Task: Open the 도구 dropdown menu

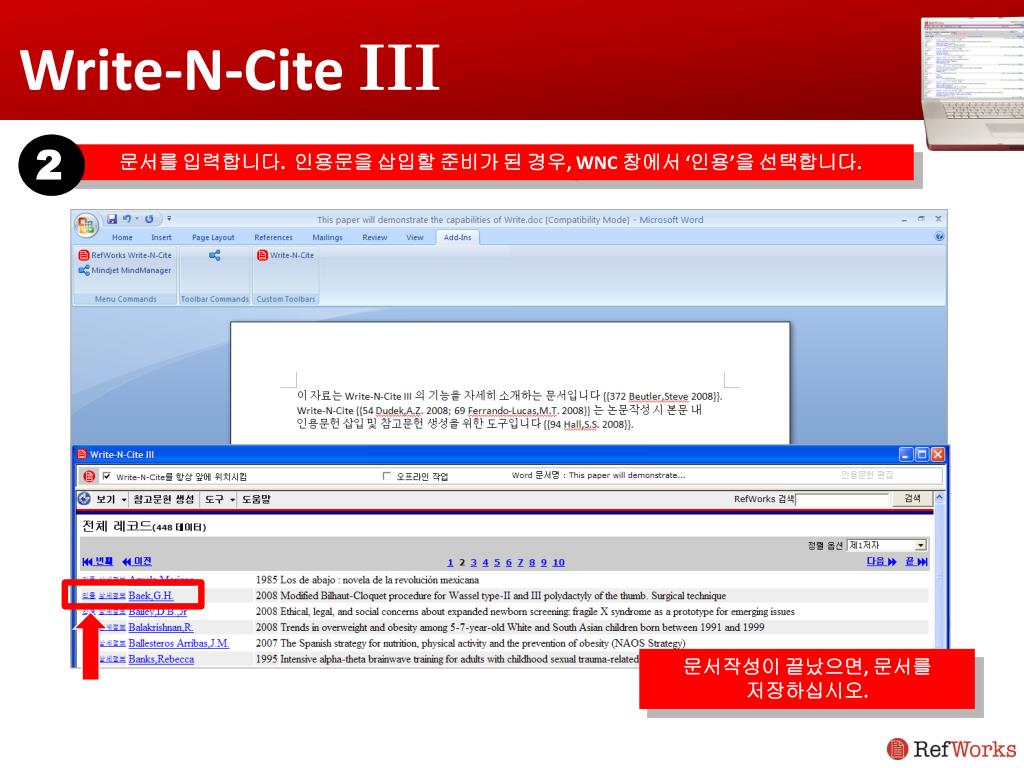Action: [x=219, y=500]
